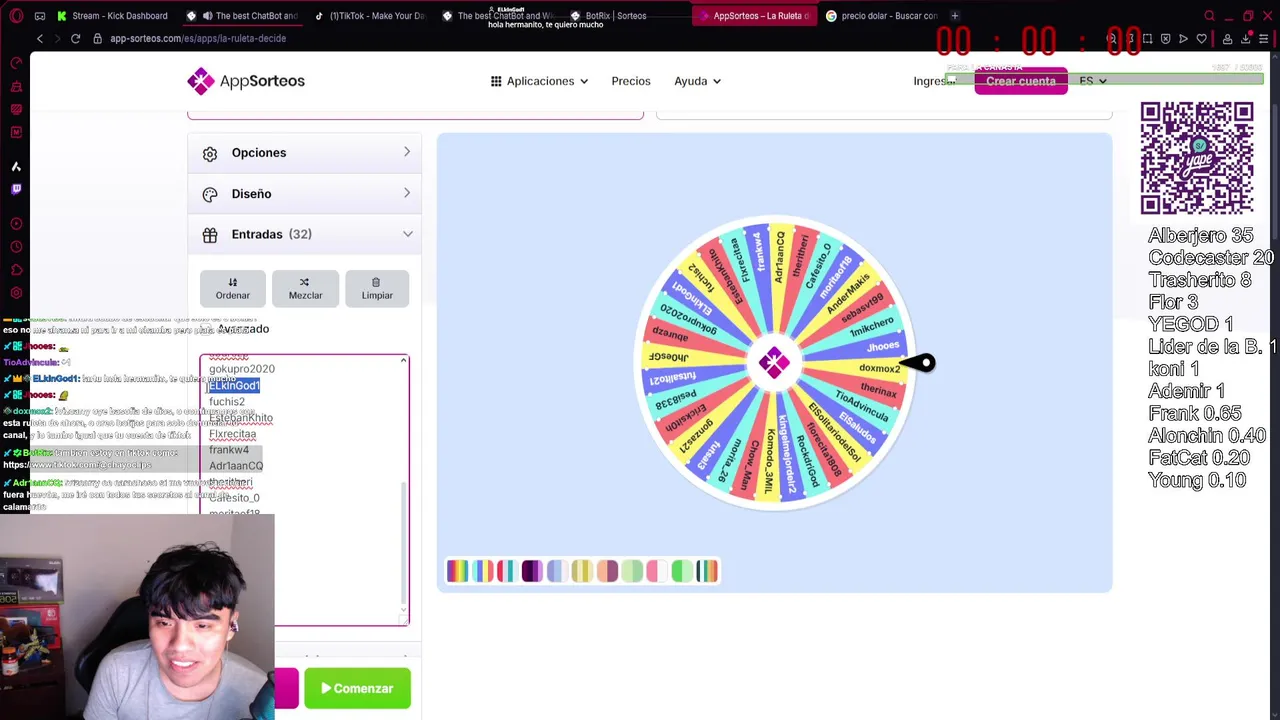Viewport: 1280px width, 720px height.
Task: Choose the bright green palette swatch
Action: pos(682,571)
